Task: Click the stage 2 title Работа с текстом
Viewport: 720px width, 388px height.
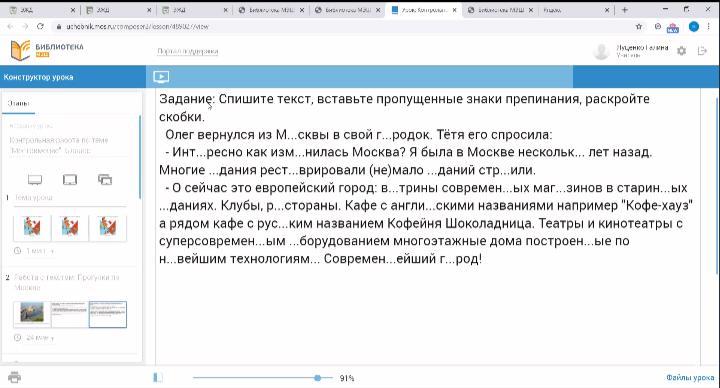Action: point(67,282)
